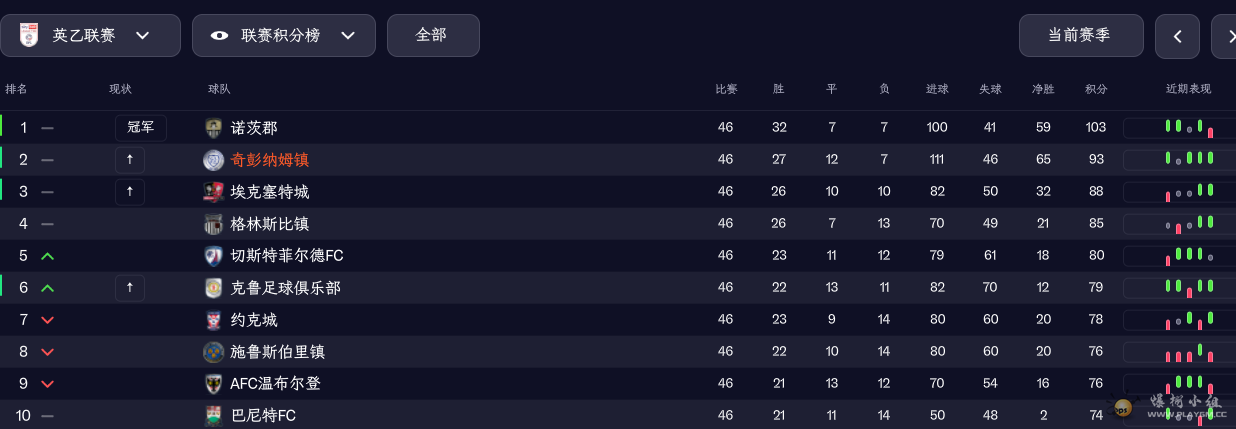Open the 当前赛季 season selector

(x=1080, y=35)
